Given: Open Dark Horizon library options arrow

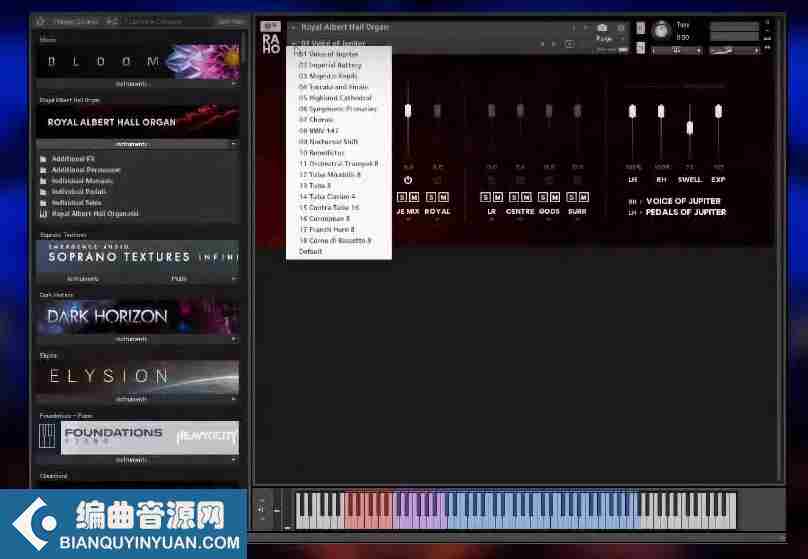Looking at the screenshot, I should tap(234, 340).
